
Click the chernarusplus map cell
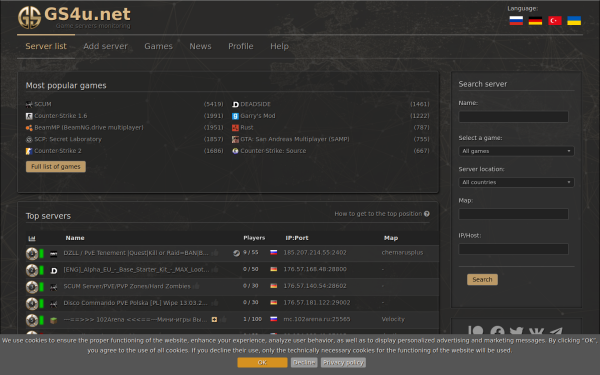pyautogui.click(x=402, y=253)
